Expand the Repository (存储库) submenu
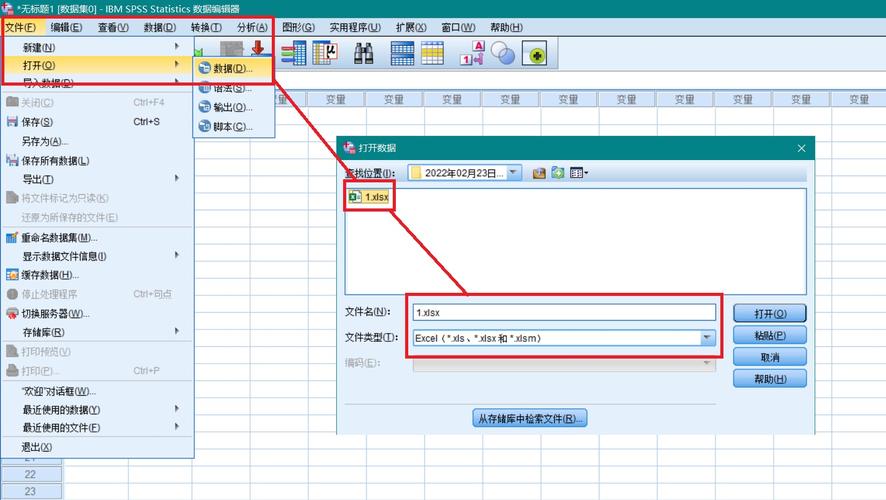The image size is (886, 500). click(x=176, y=331)
